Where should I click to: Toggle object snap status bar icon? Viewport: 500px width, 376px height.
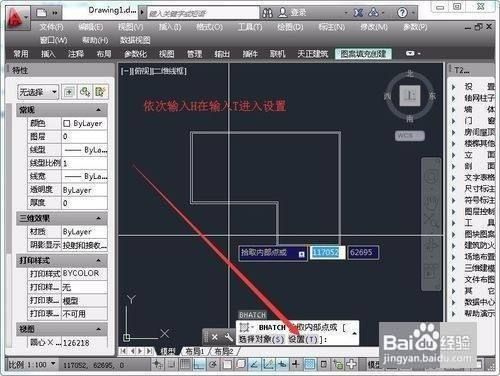[x=227, y=364]
